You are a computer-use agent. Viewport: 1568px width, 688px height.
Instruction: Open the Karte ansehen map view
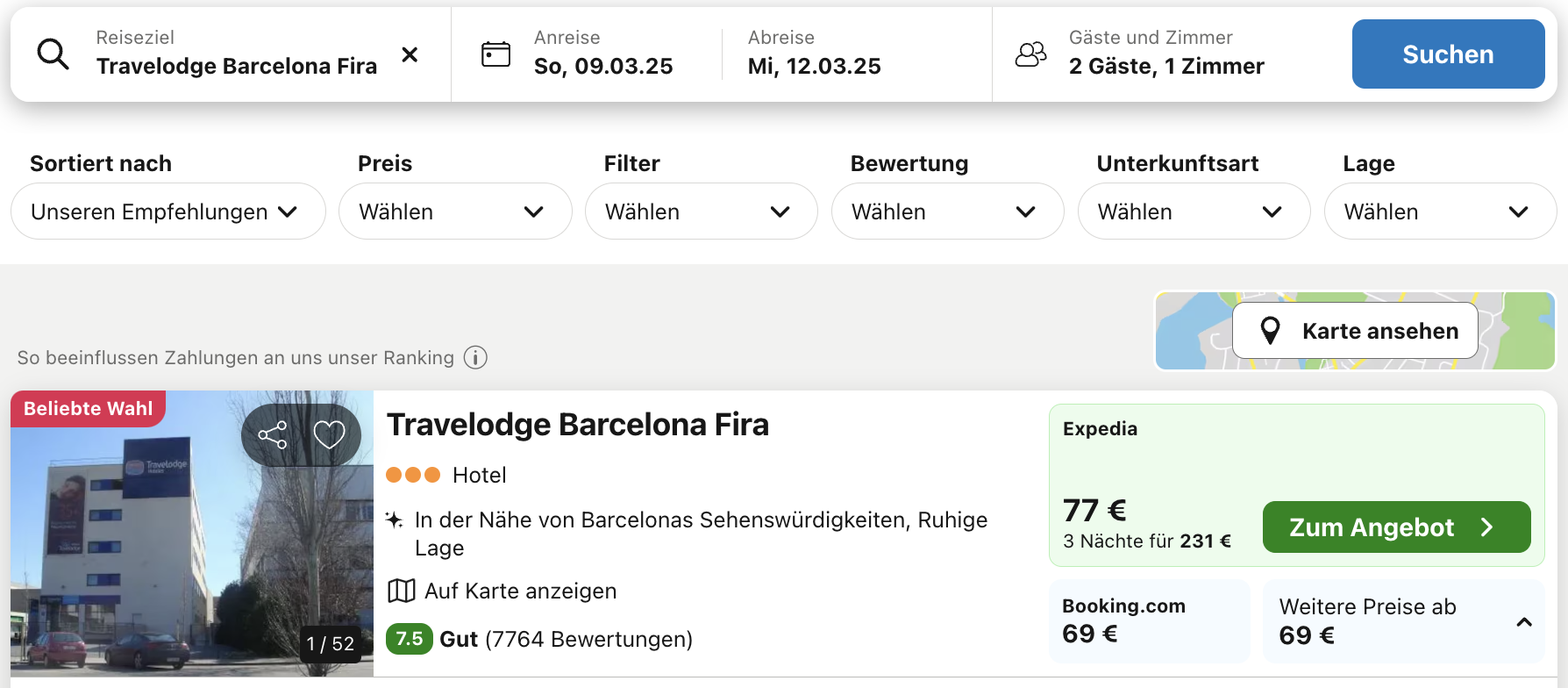pos(1355,331)
